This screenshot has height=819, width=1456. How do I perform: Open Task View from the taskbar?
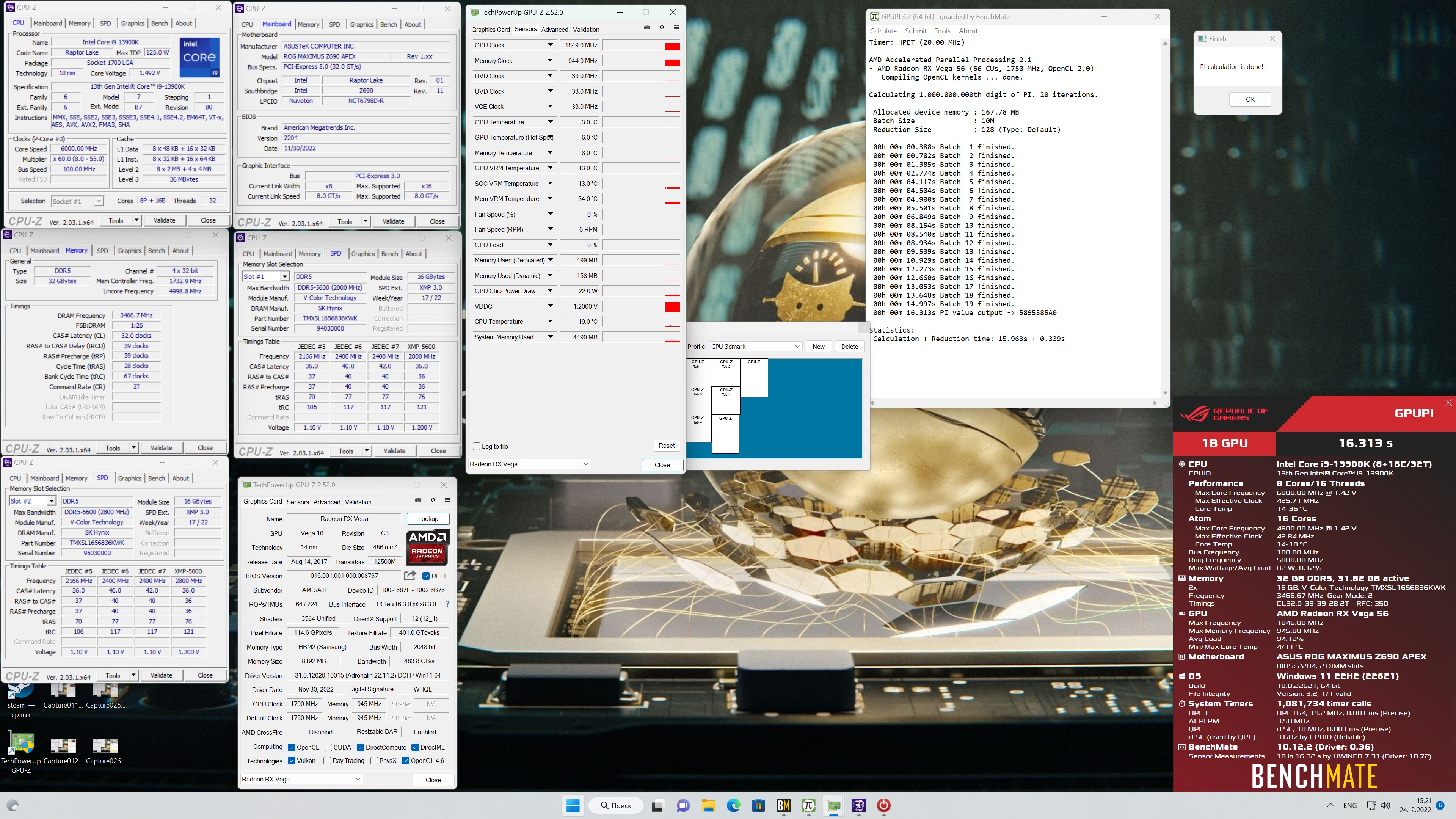[657, 805]
